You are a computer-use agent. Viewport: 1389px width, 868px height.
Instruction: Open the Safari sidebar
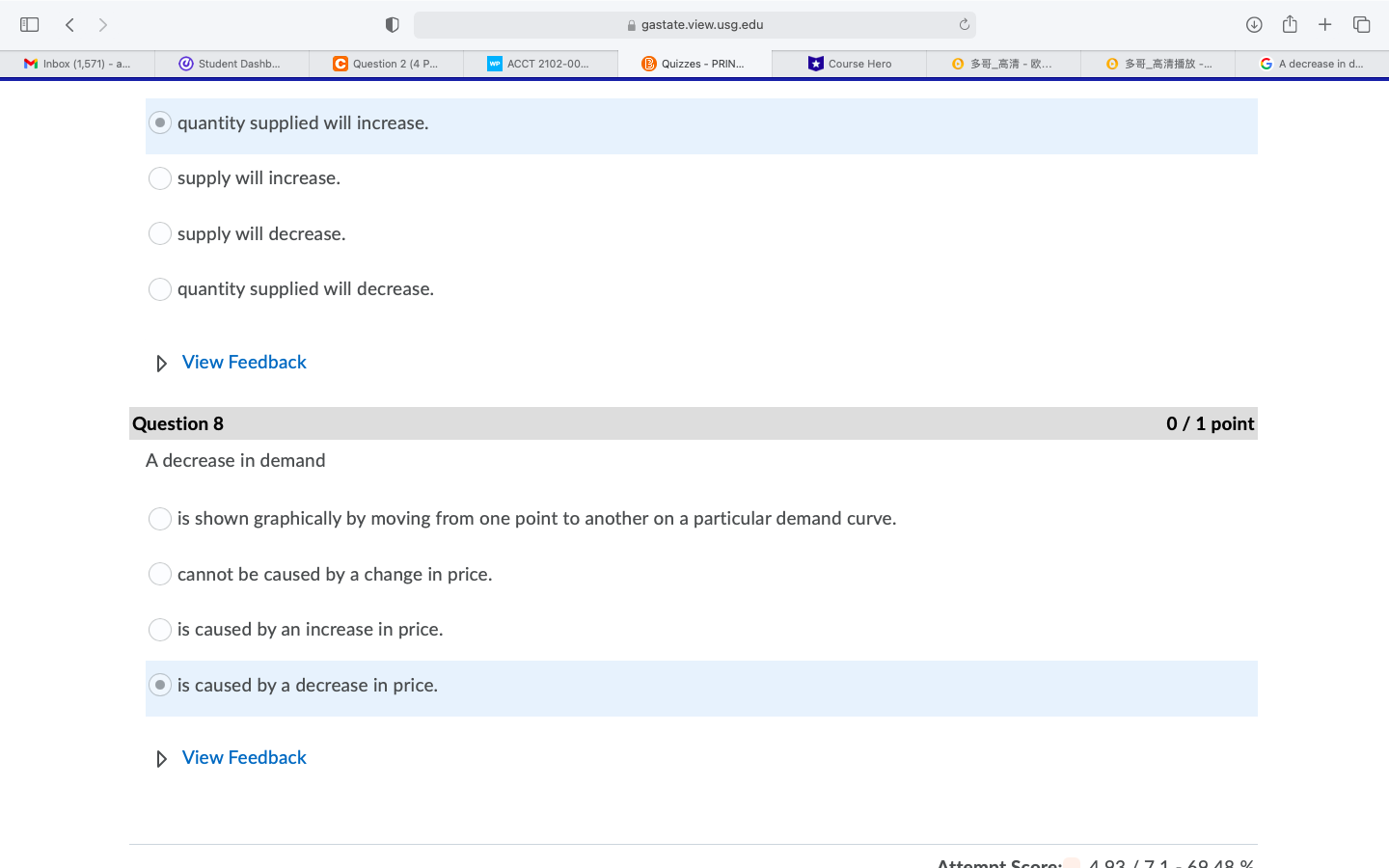tap(29, 24)
